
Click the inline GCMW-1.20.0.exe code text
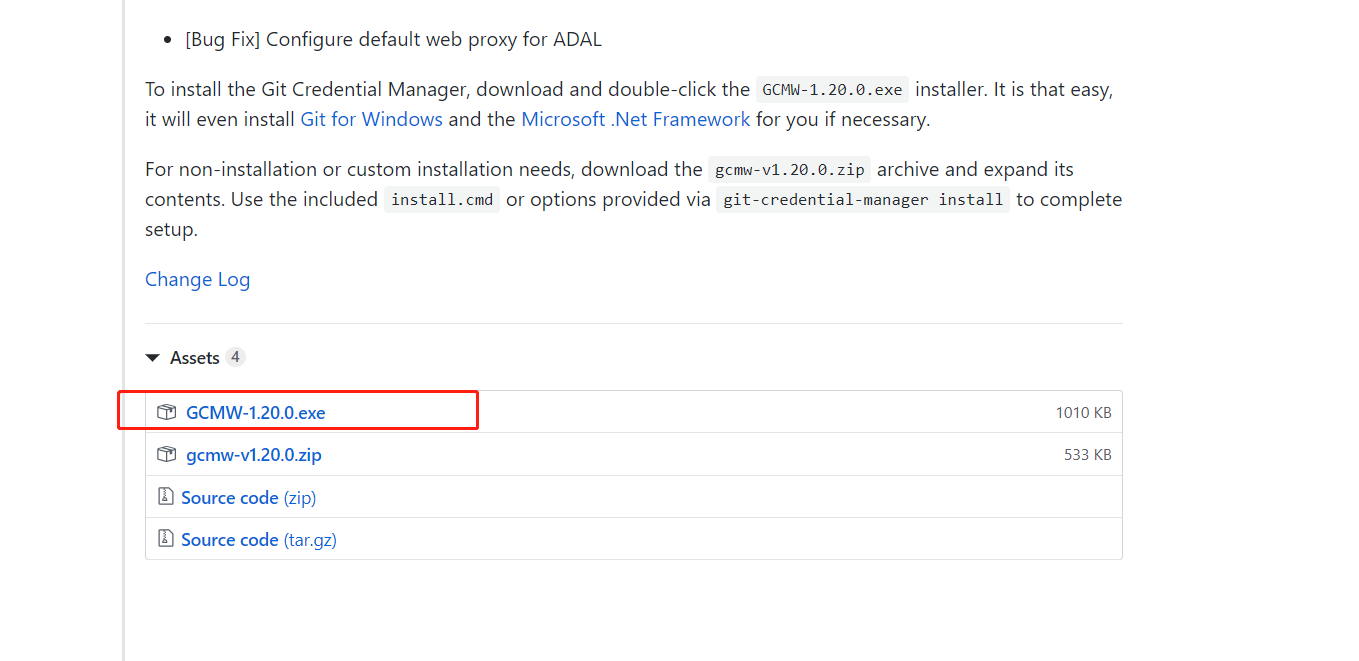[832, 89]
